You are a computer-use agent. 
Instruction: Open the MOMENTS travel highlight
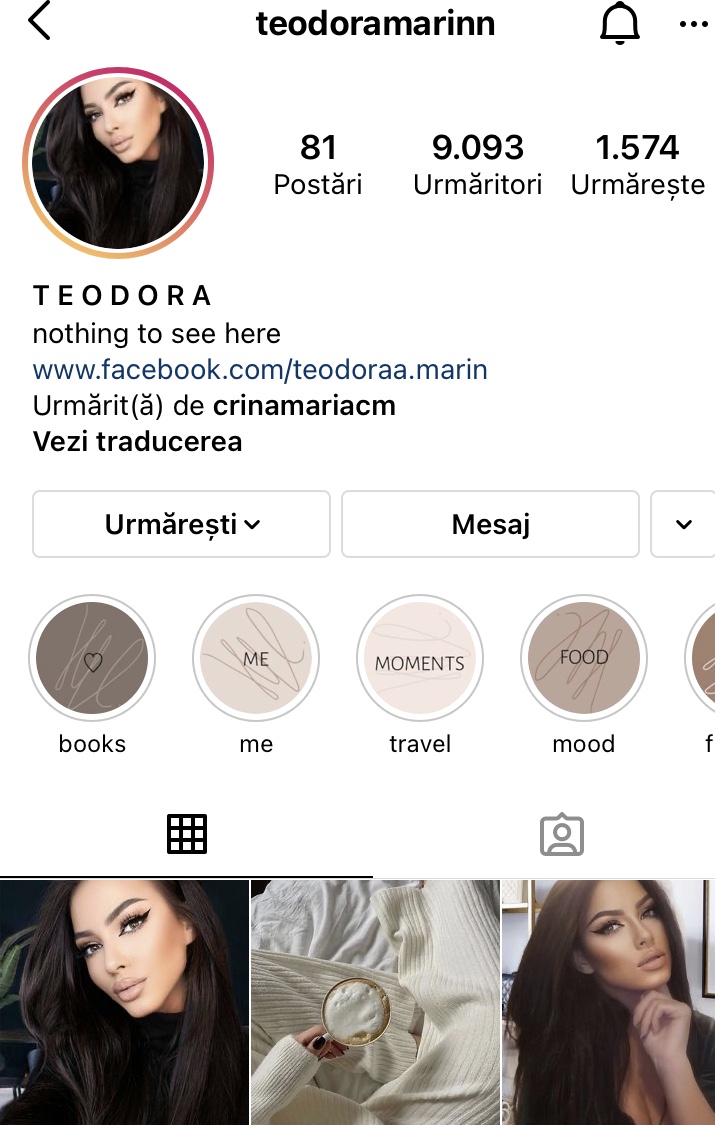pos(420,657)
